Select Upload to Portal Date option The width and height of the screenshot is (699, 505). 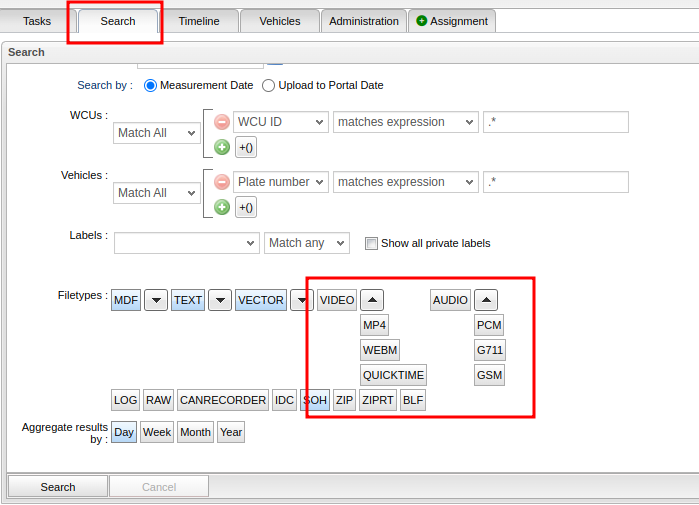click(x=270, y=86)
